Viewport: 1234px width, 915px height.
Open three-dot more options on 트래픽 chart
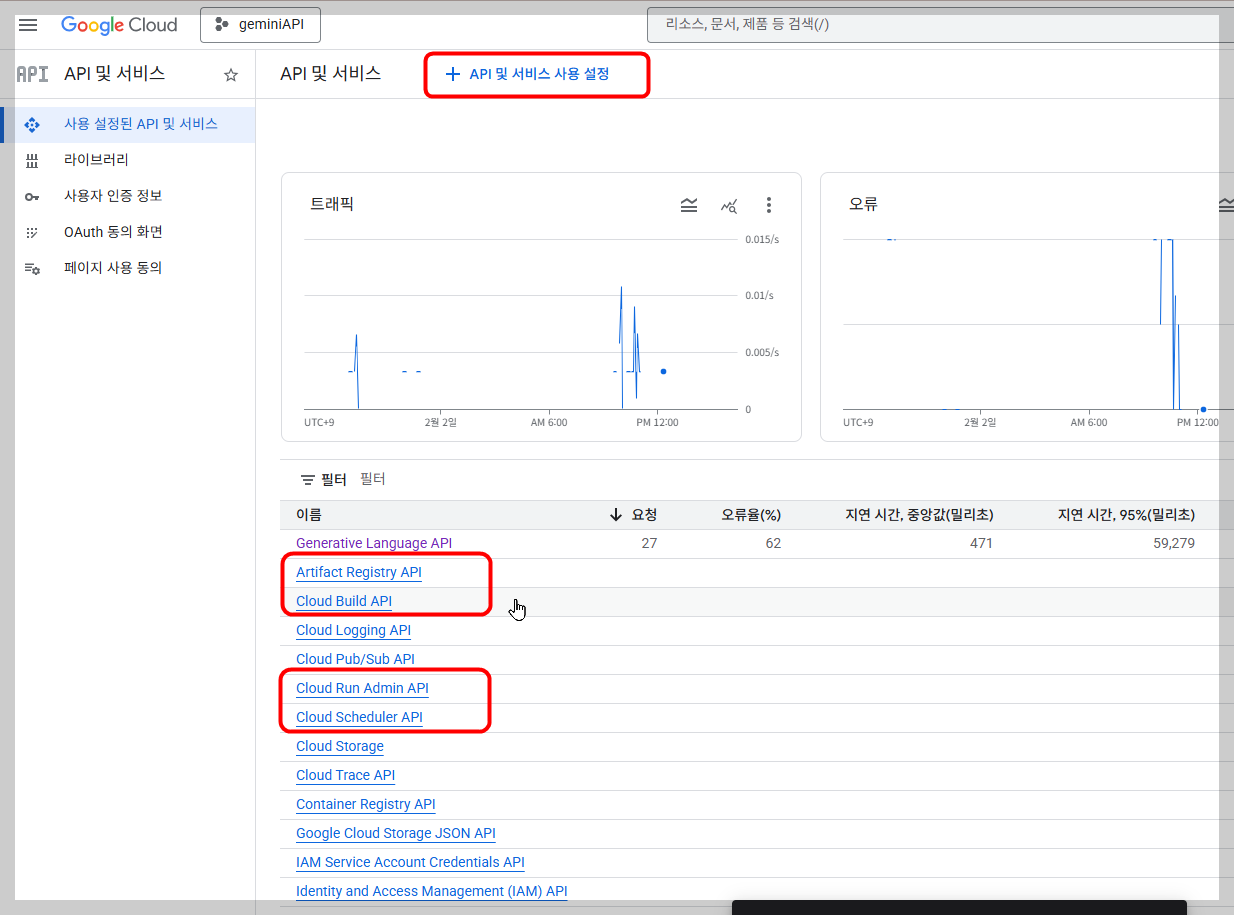coord(769,205)
